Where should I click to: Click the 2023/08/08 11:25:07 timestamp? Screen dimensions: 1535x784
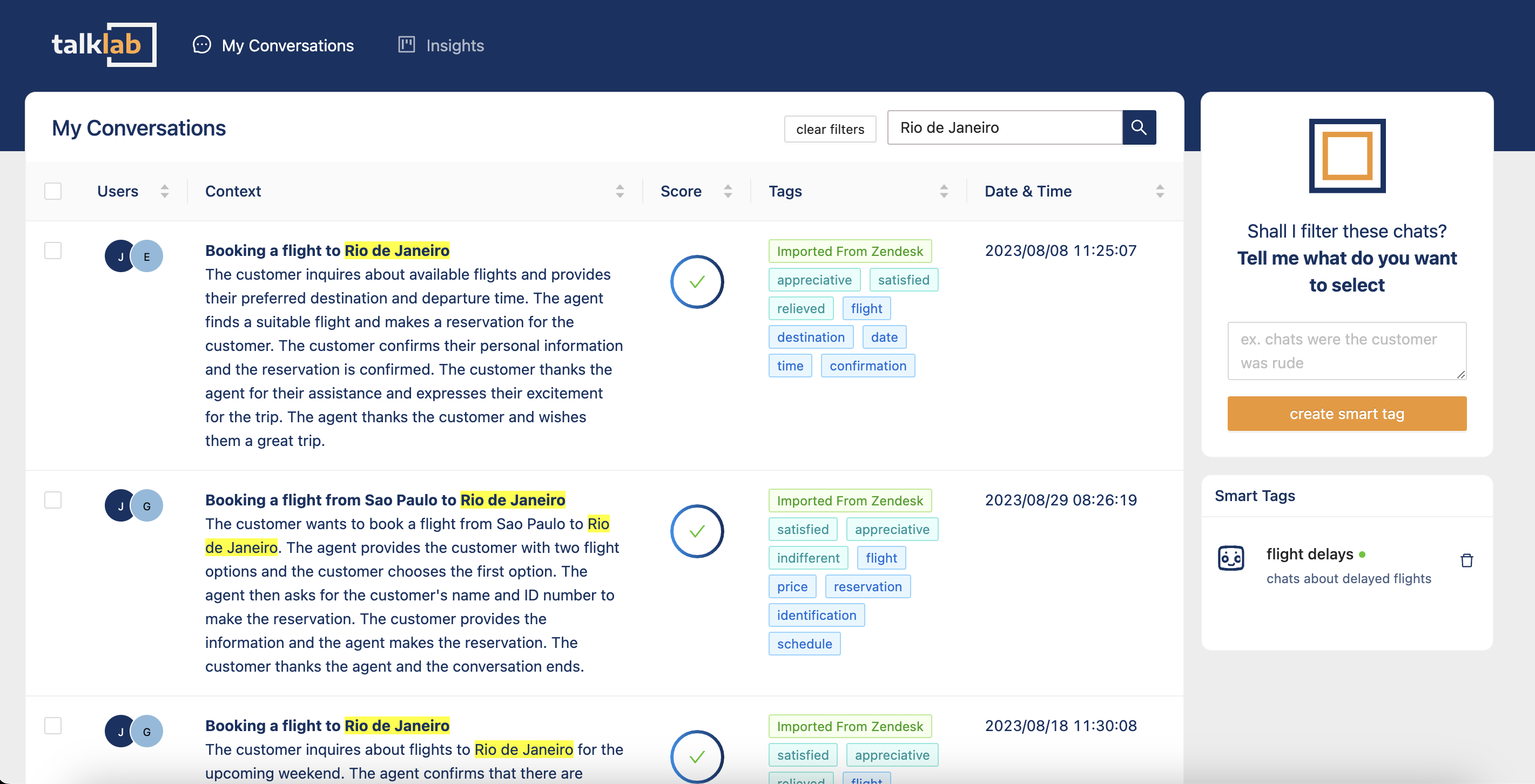click(1061, 251)
